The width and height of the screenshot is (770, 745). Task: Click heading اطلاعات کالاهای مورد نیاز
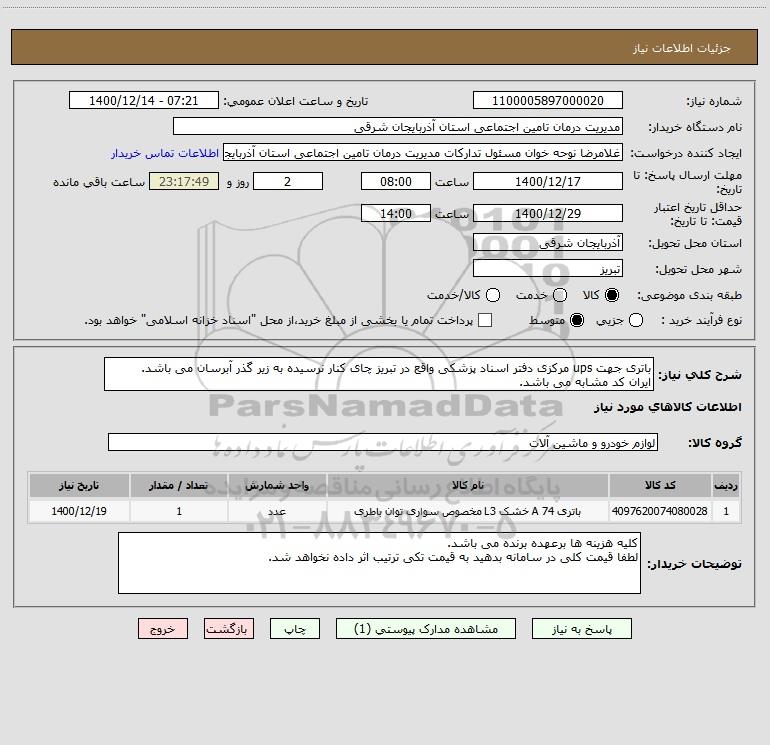coord(667,407)
